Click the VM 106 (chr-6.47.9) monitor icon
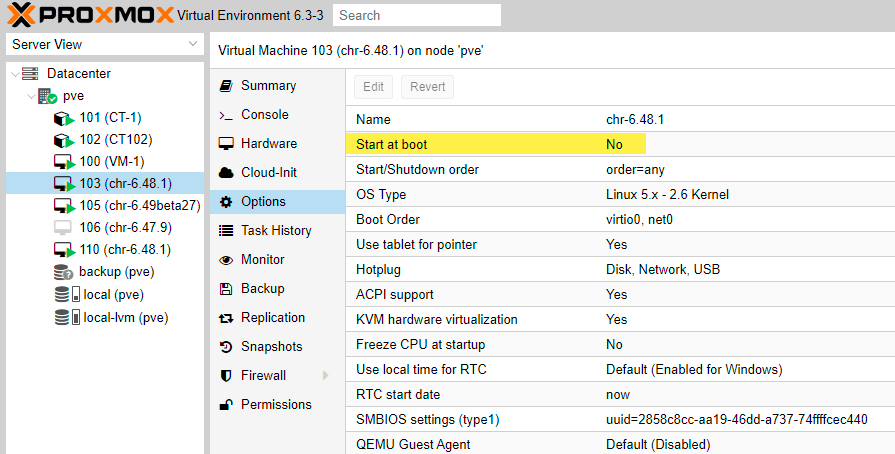The height and width of the screenshot is (454, 895). (x=64, y=228)
